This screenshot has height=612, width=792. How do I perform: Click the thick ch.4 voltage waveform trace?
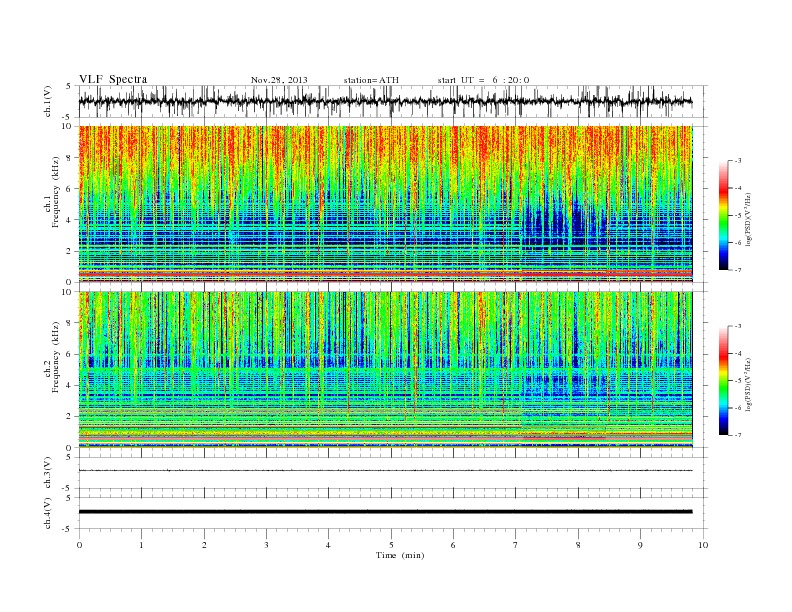(x=385, y=512)
